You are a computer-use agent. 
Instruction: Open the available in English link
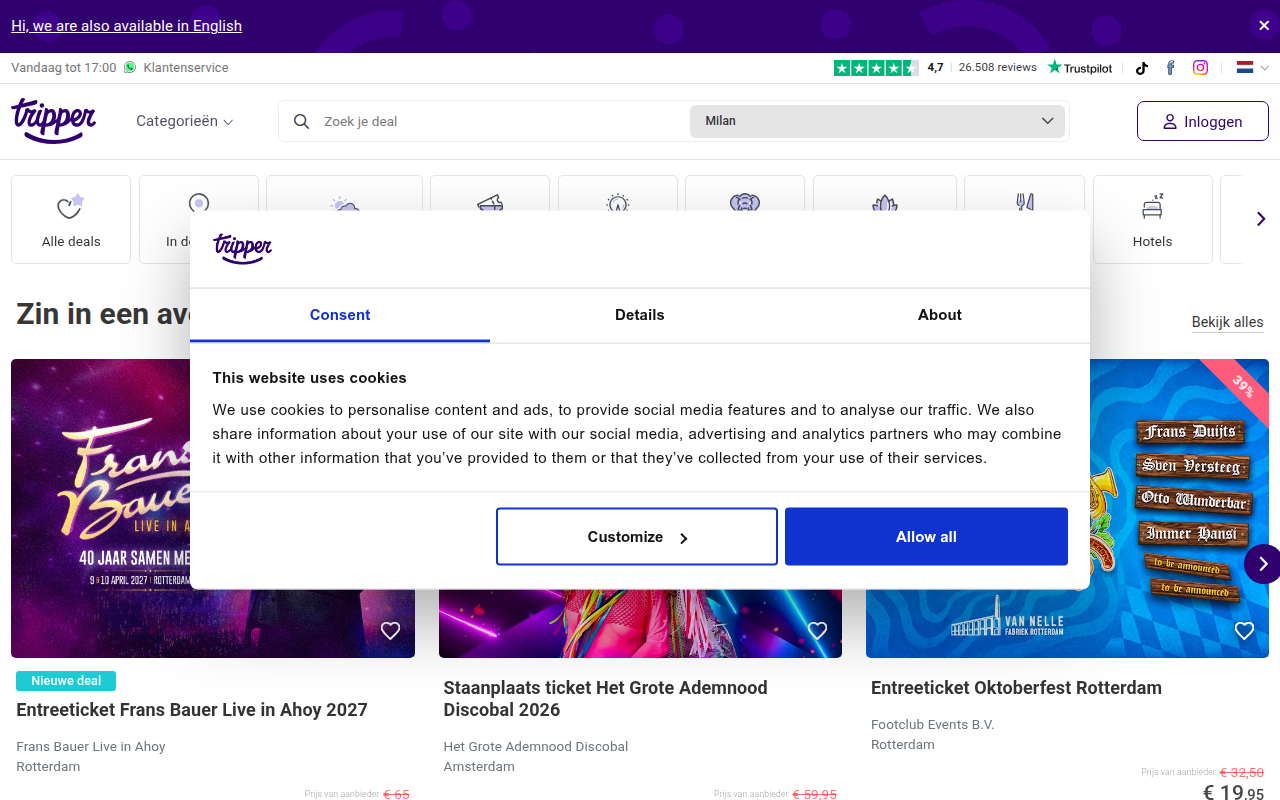(127, 26)
